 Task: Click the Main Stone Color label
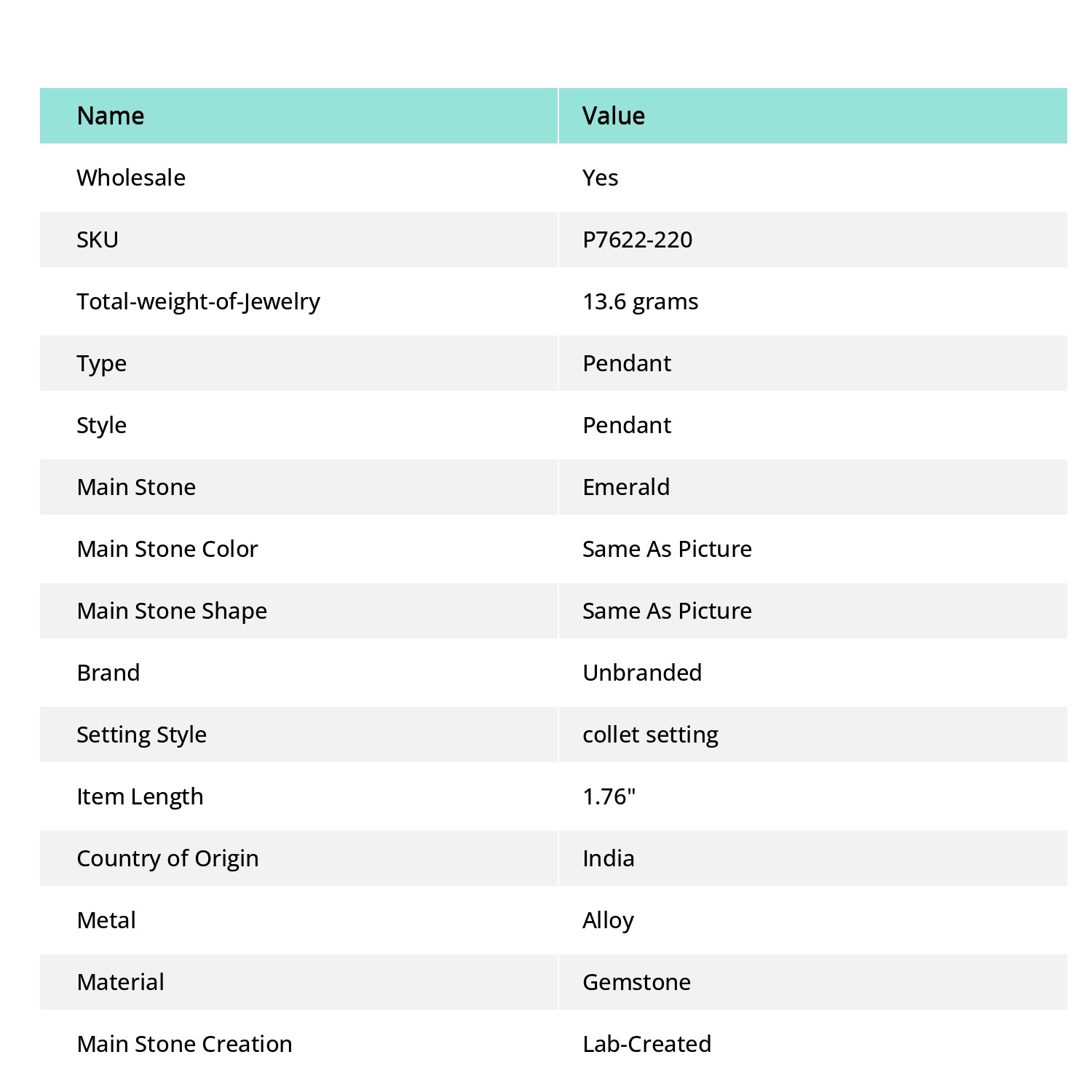pyautogui.click(x=167, y=549)
